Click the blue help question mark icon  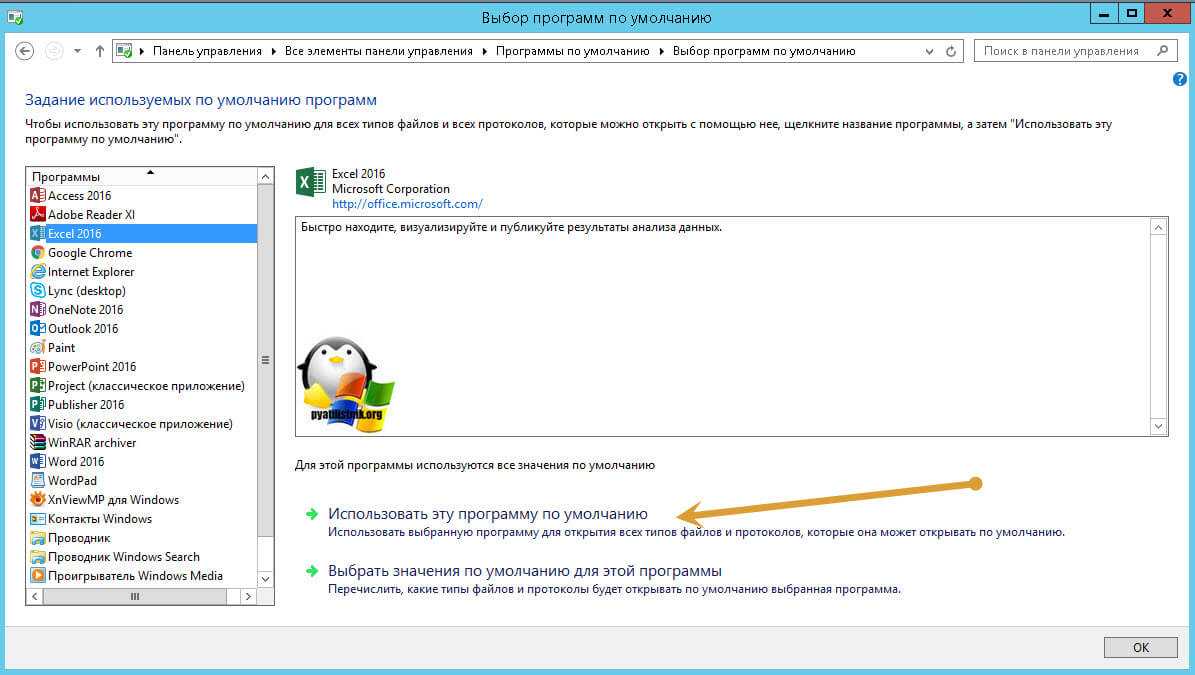(x=1179, y=79)
